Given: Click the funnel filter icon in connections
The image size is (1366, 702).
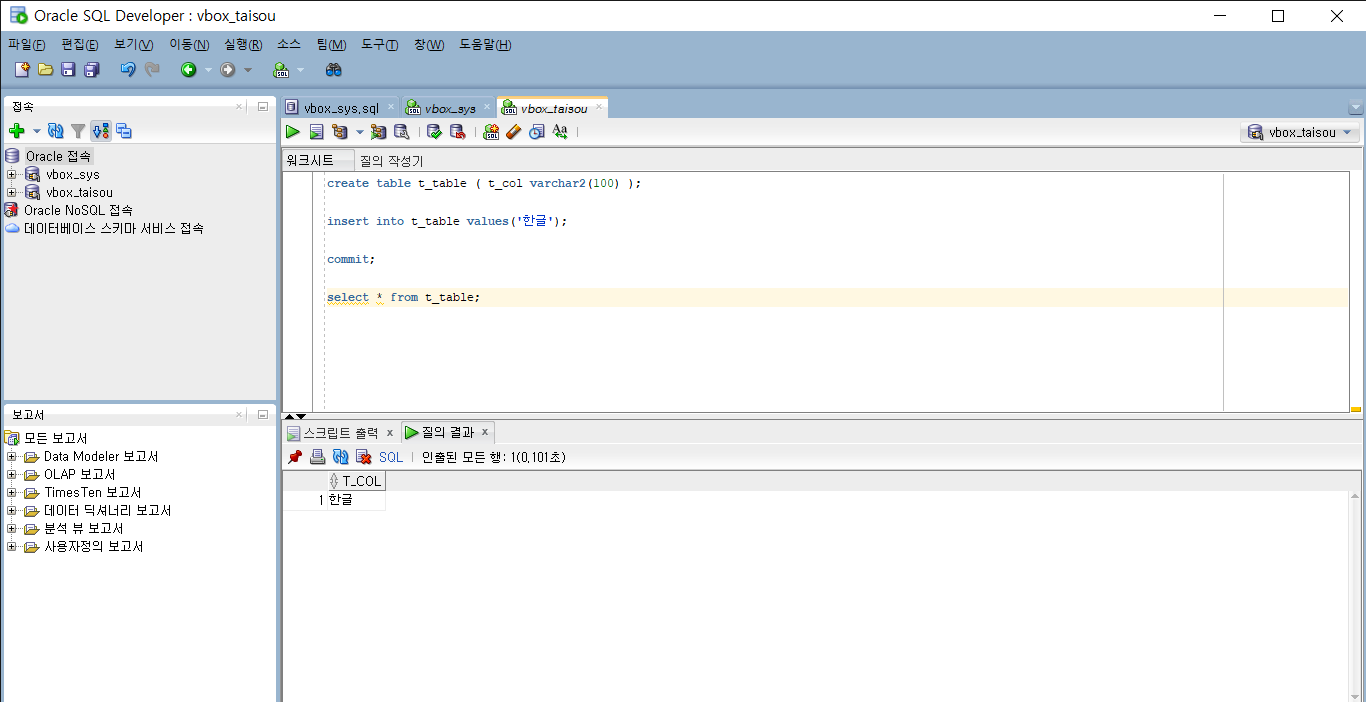Looking at the screenshot, I should (x=77, y=131).
